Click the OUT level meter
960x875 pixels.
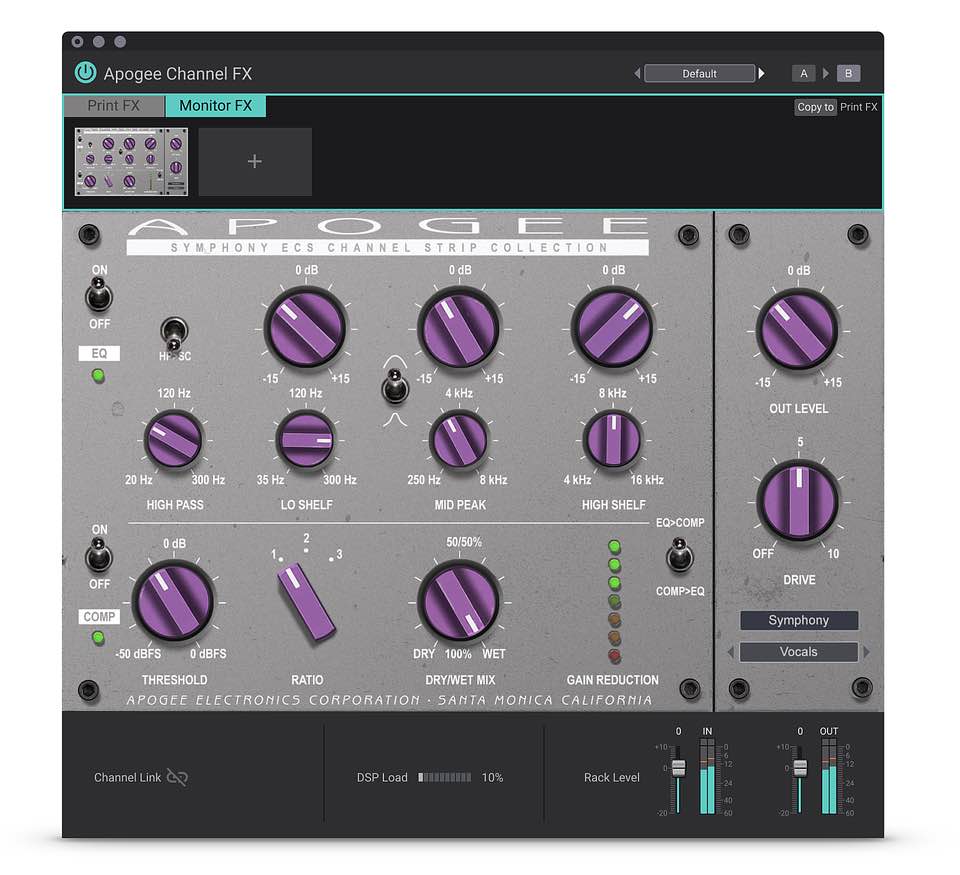pos(829,776)
